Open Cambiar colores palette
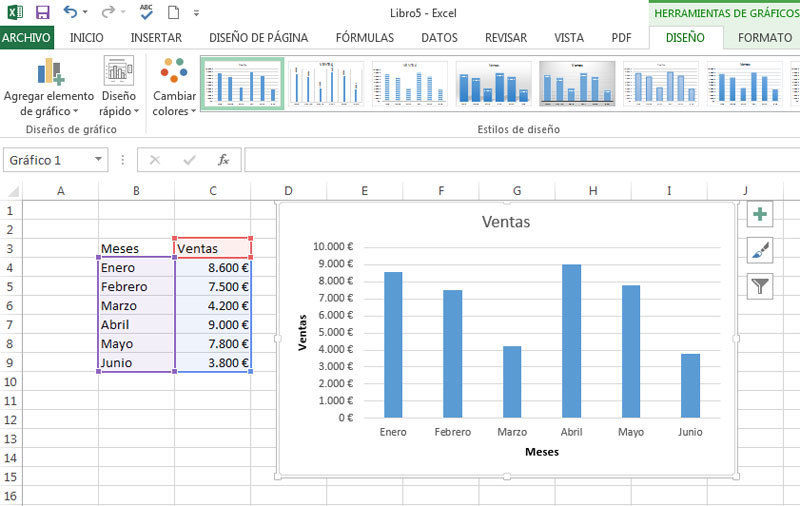Image resolution: width=800 pixels, height=506 pixels. [174, 89]
